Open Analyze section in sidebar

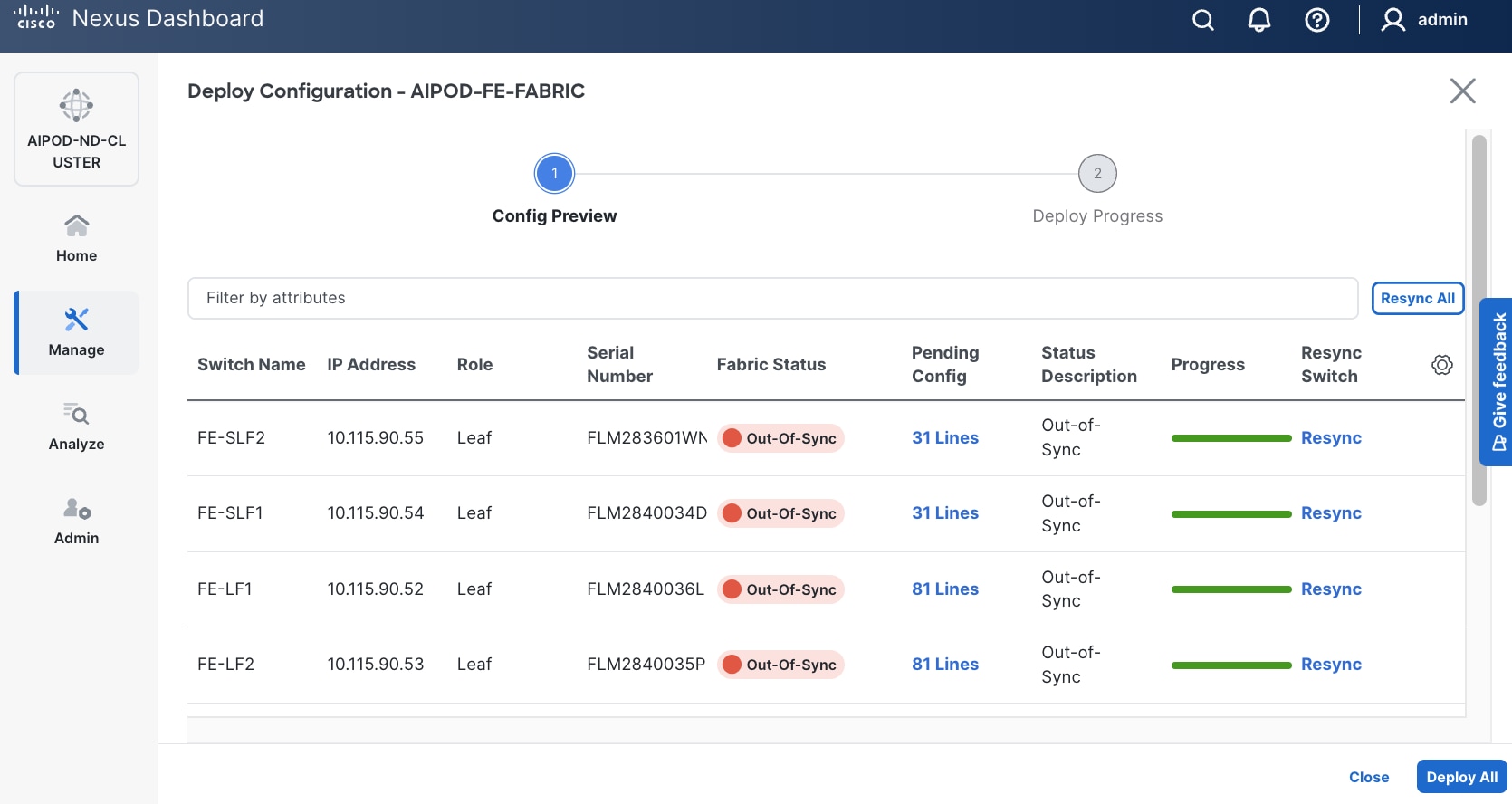pyautogui.click(x=77, y=426)
